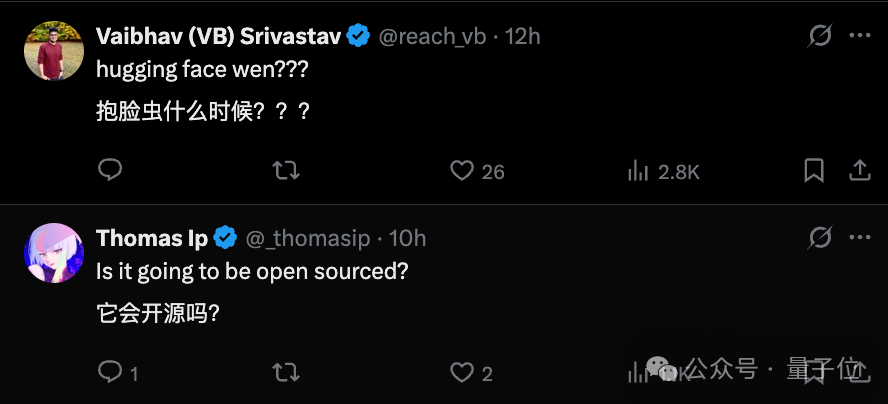
Task: Like Thomas Ip's tweet with 2 likes
Action: tap(462, 373)
